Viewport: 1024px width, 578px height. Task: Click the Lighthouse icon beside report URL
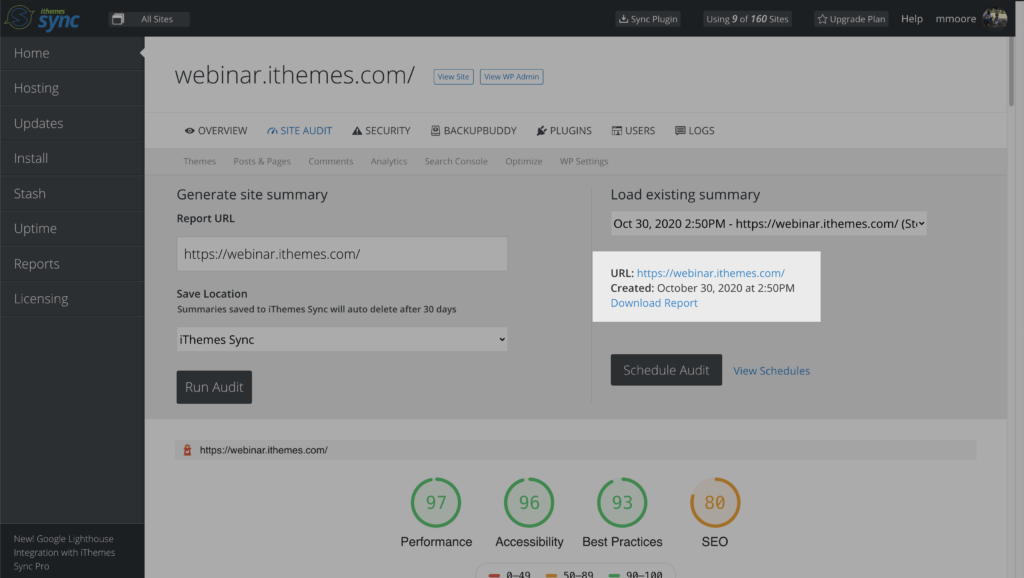[187, 450]
